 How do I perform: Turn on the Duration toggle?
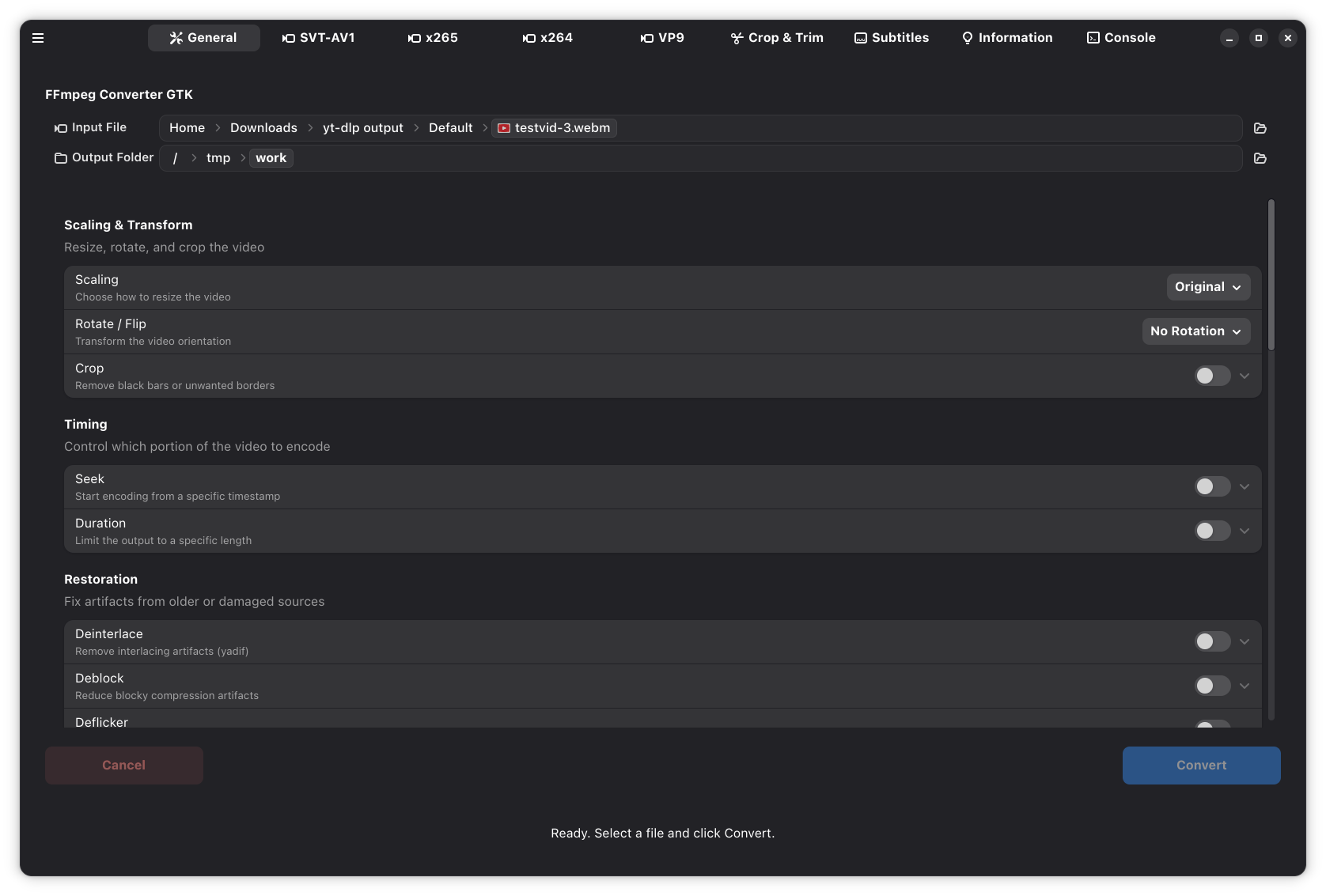pos(1212,531)
